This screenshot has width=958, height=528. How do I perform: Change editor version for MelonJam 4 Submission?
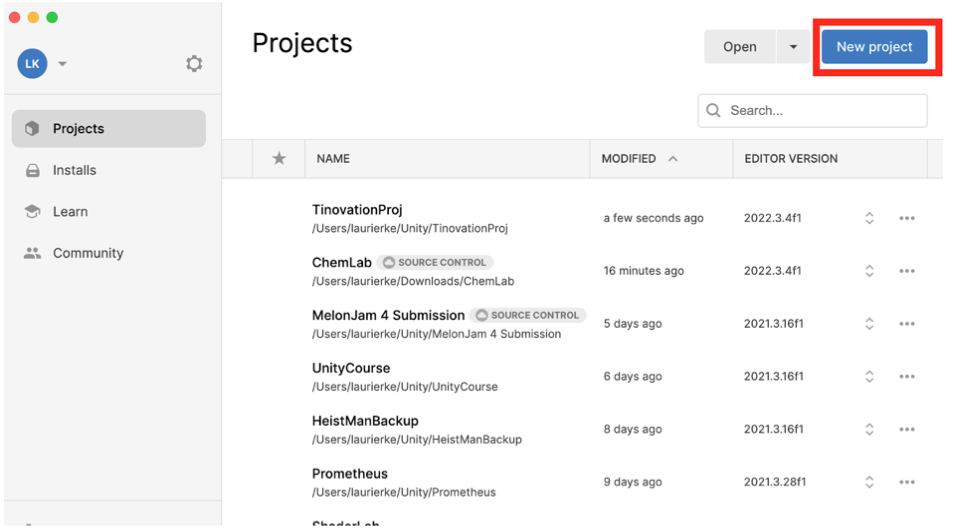coord(869,324)
